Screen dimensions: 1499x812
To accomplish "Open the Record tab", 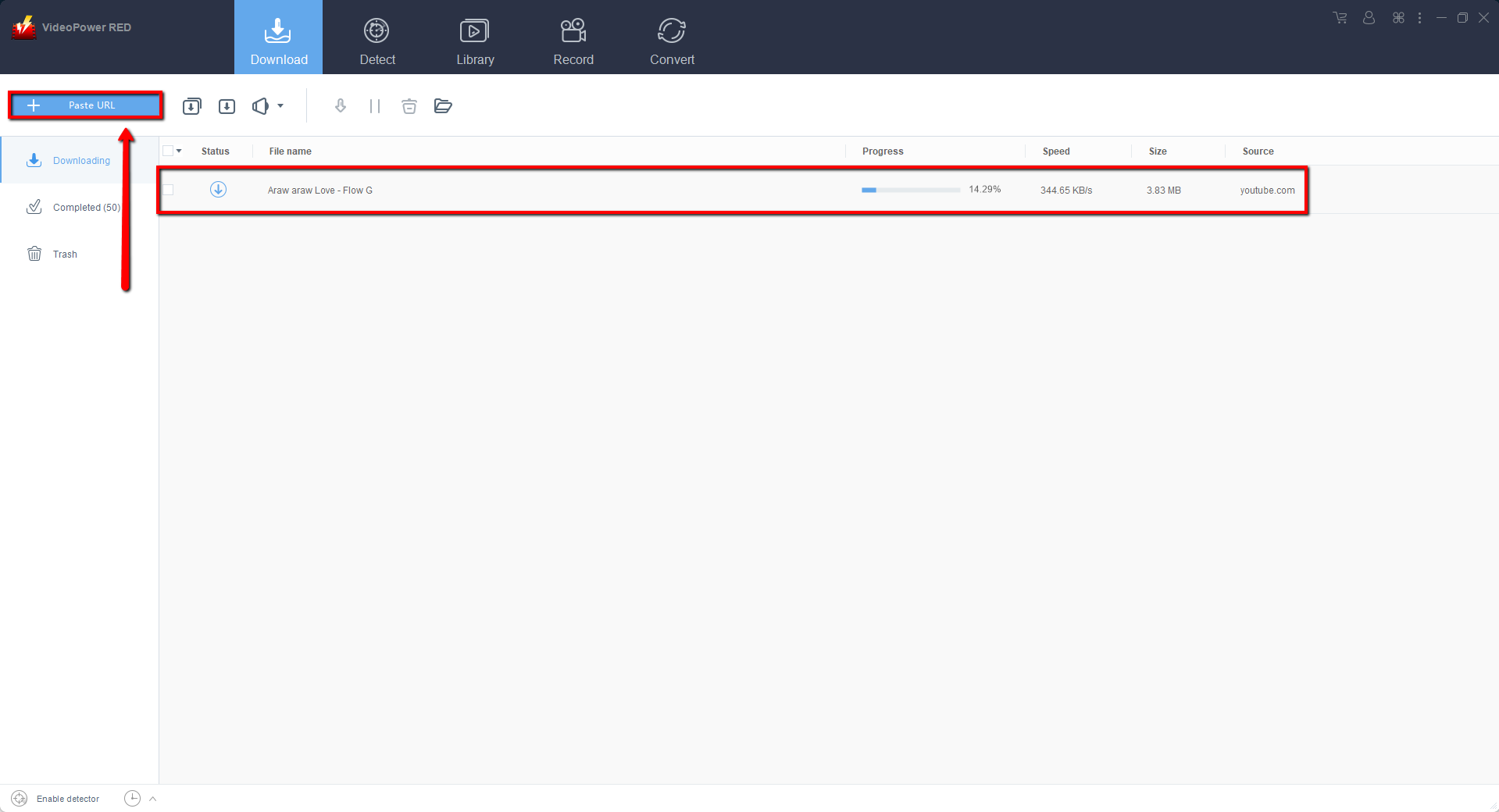I will 573,37.
